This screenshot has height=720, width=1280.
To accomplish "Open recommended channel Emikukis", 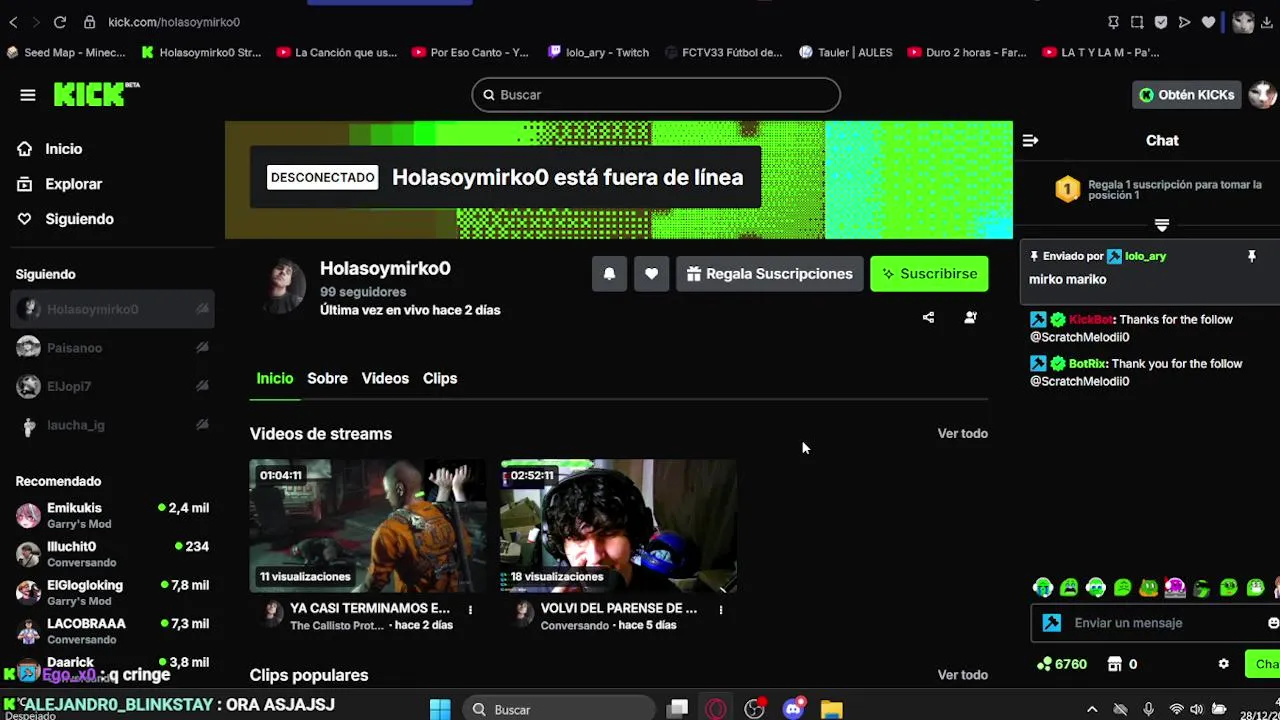I will [x=113, y=515].
